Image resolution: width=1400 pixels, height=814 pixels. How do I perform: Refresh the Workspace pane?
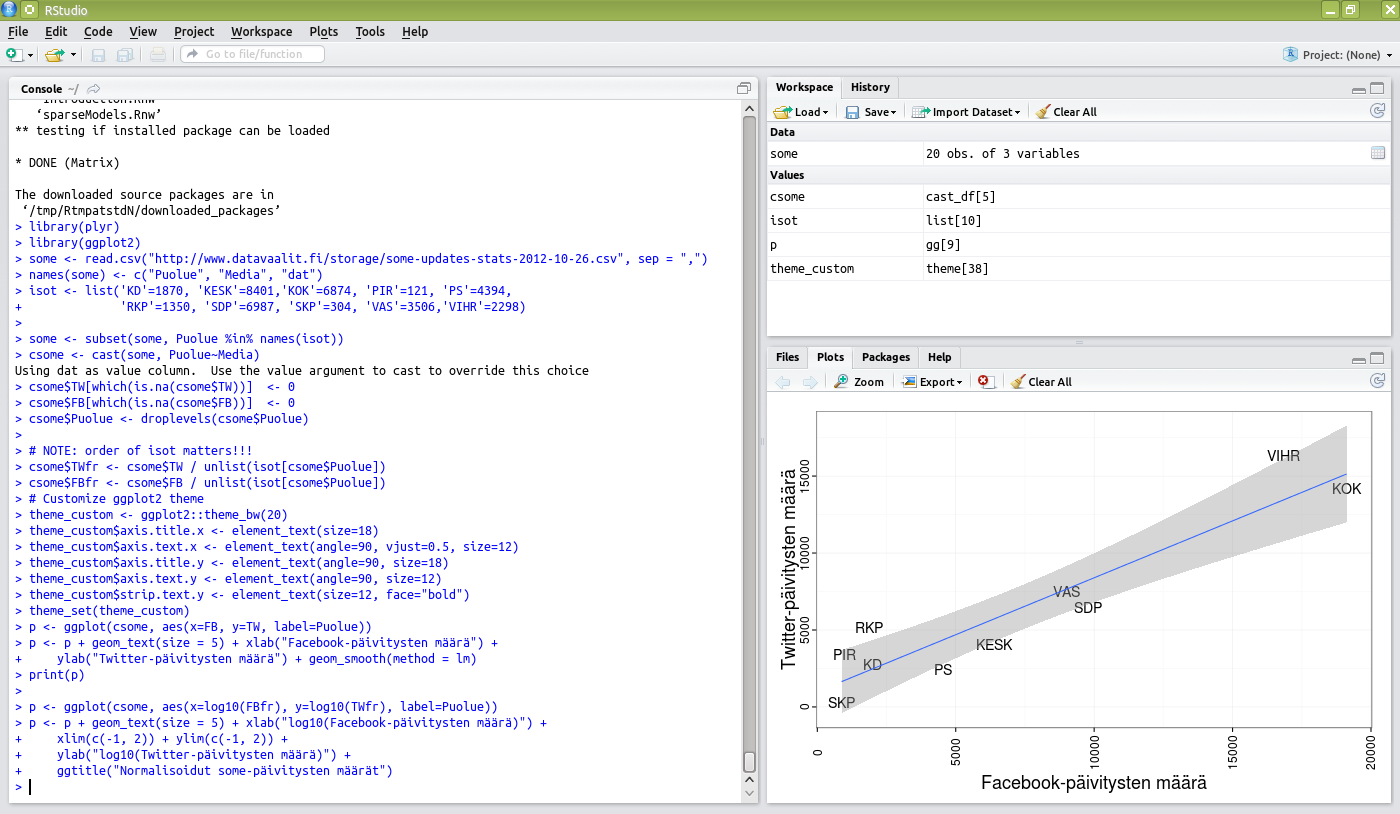[1377, 111]
